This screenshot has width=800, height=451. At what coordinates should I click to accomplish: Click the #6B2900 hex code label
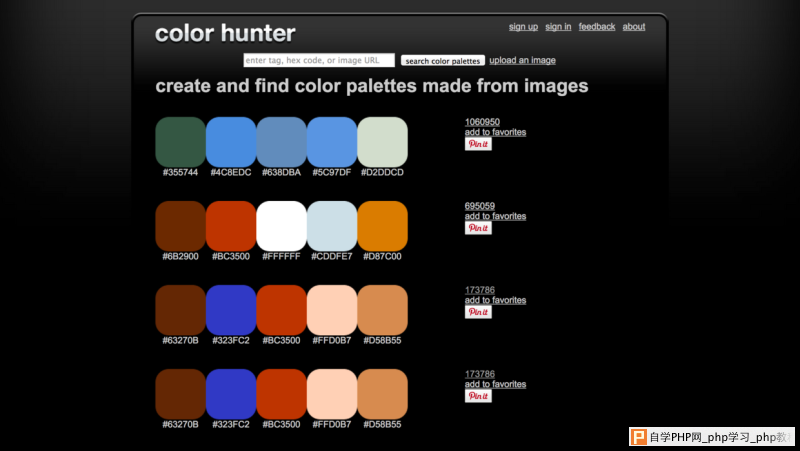click(x=180, y=257)
